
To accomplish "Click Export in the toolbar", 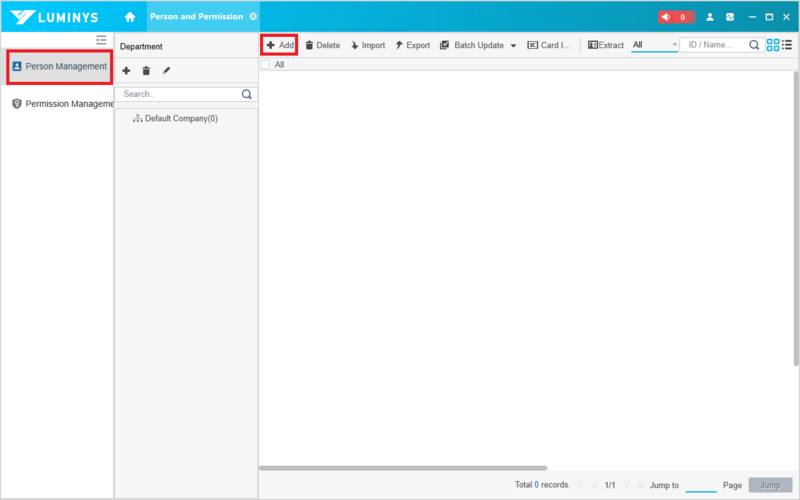I will pyautogui.click(x=413, y=45).
